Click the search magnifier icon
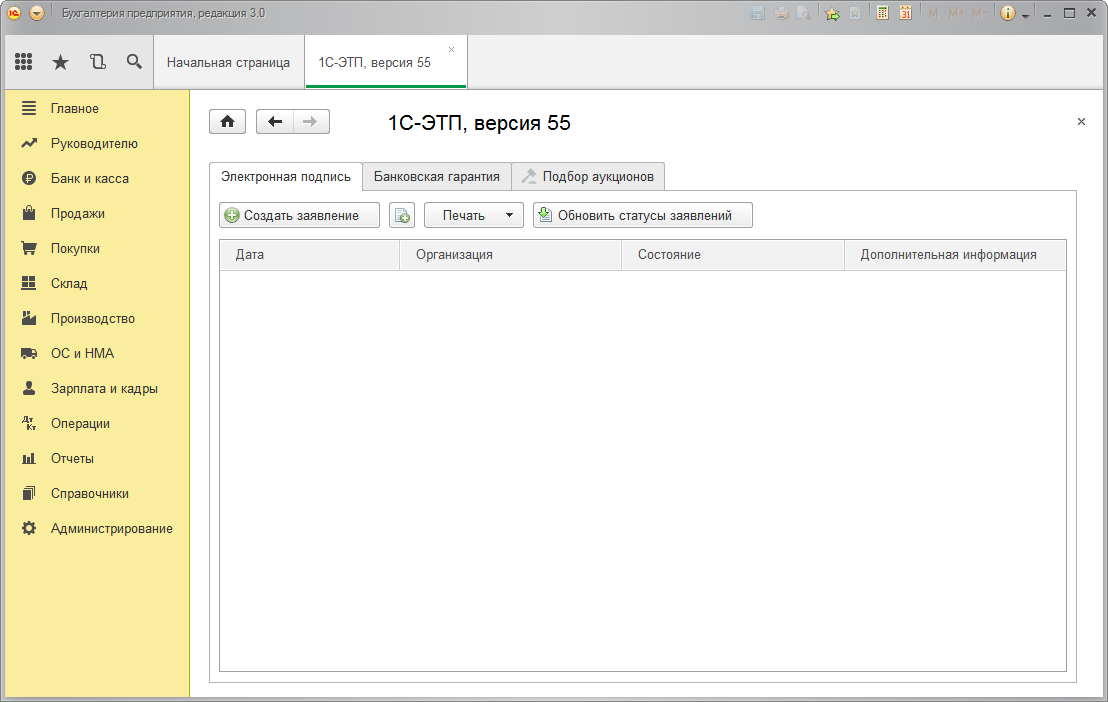 134,62
